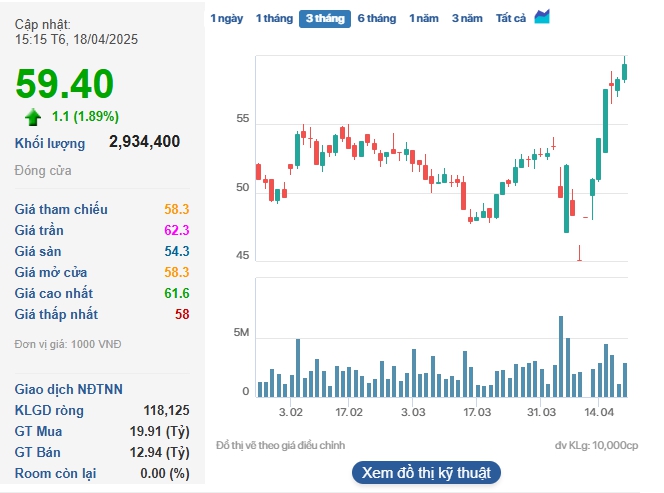Choose the 3 năm time range
The height and width of the screenshot is (493, 664).
[467, 19]
